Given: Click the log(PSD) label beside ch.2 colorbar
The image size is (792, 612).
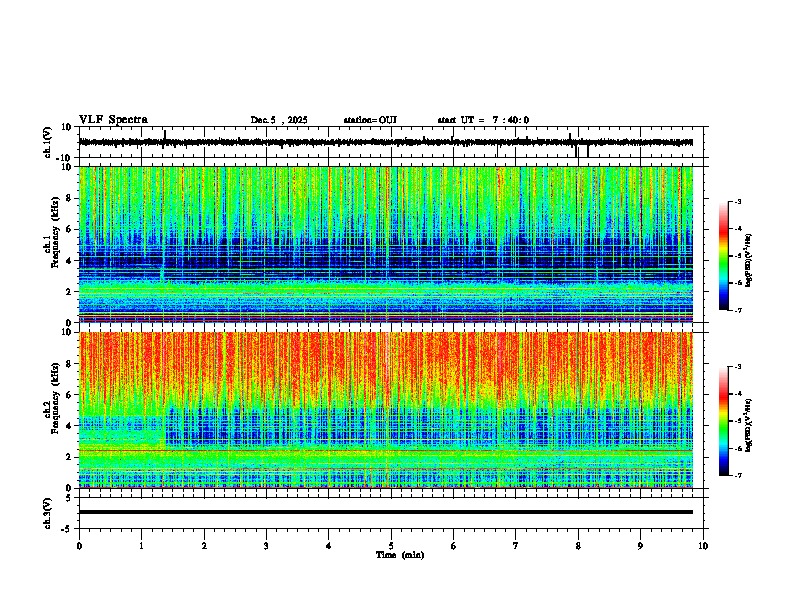Looking at the screenshot, I should [749, 426].
